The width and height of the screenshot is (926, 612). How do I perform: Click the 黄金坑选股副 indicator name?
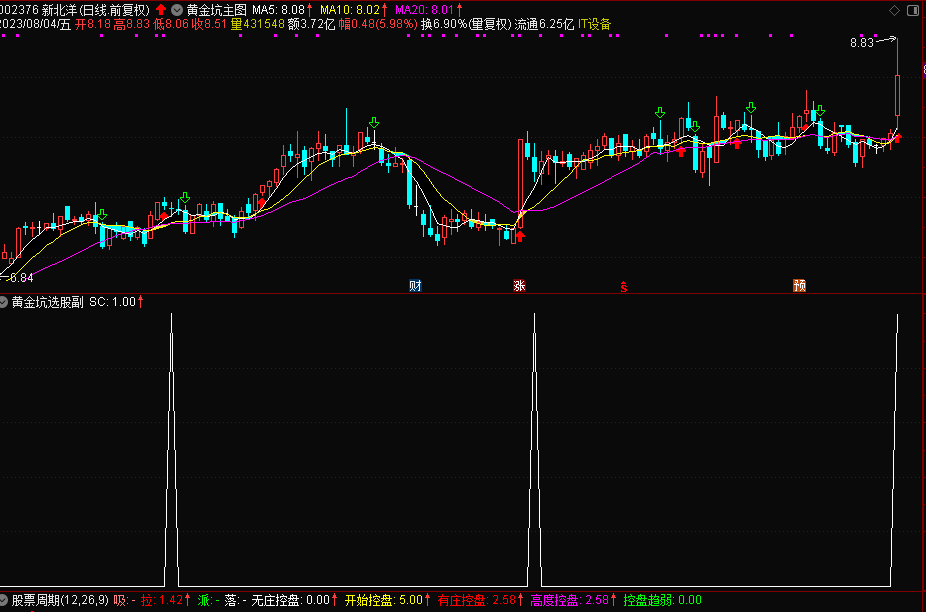point(48,302)
